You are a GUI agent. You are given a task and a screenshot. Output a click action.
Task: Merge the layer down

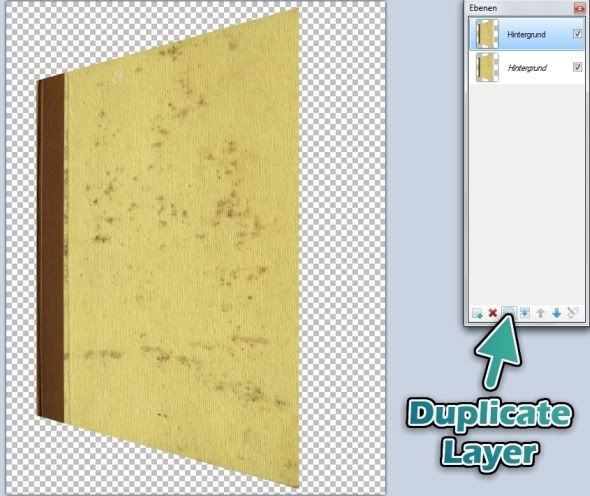525,313
